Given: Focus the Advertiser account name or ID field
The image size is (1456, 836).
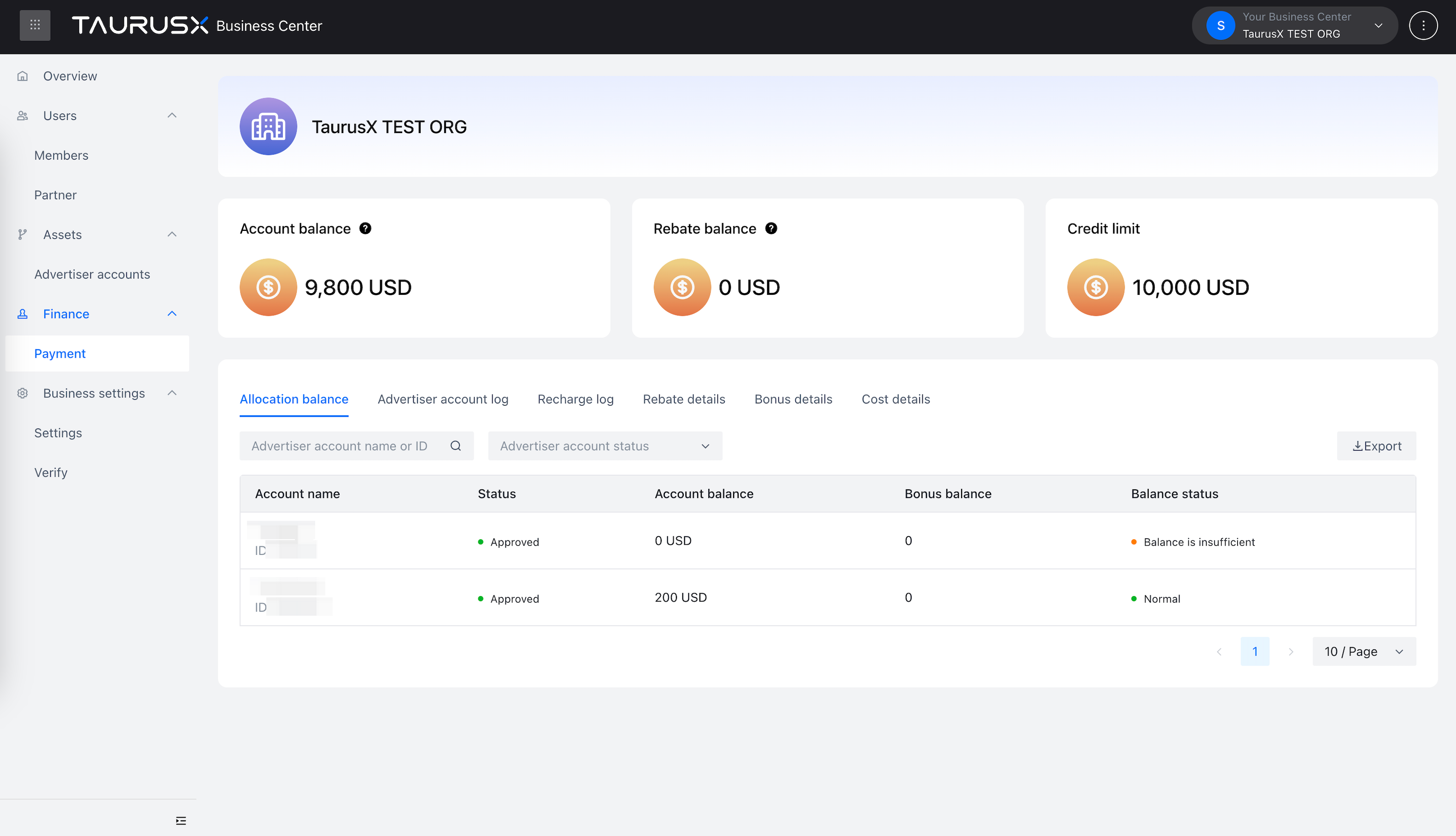Looking at the screenshot, I should pos(356,446).
